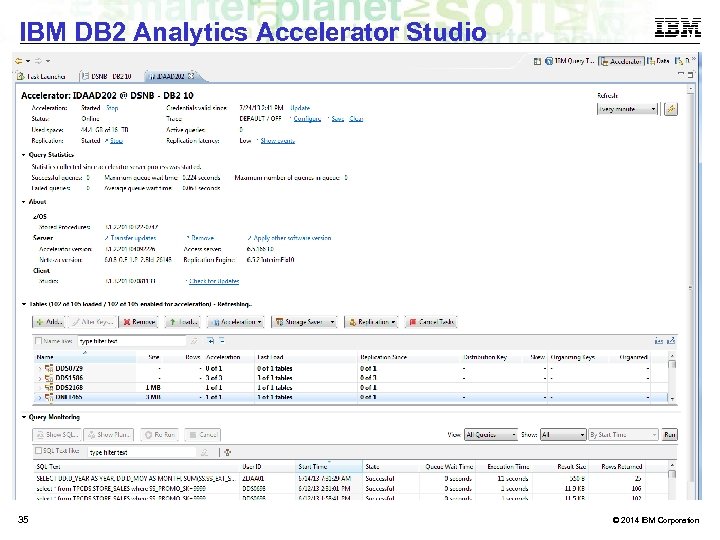Click the refresh now icon beside Refresh dropdown
The height and width of the screenshot is (540, 720).
click(671, 109)
